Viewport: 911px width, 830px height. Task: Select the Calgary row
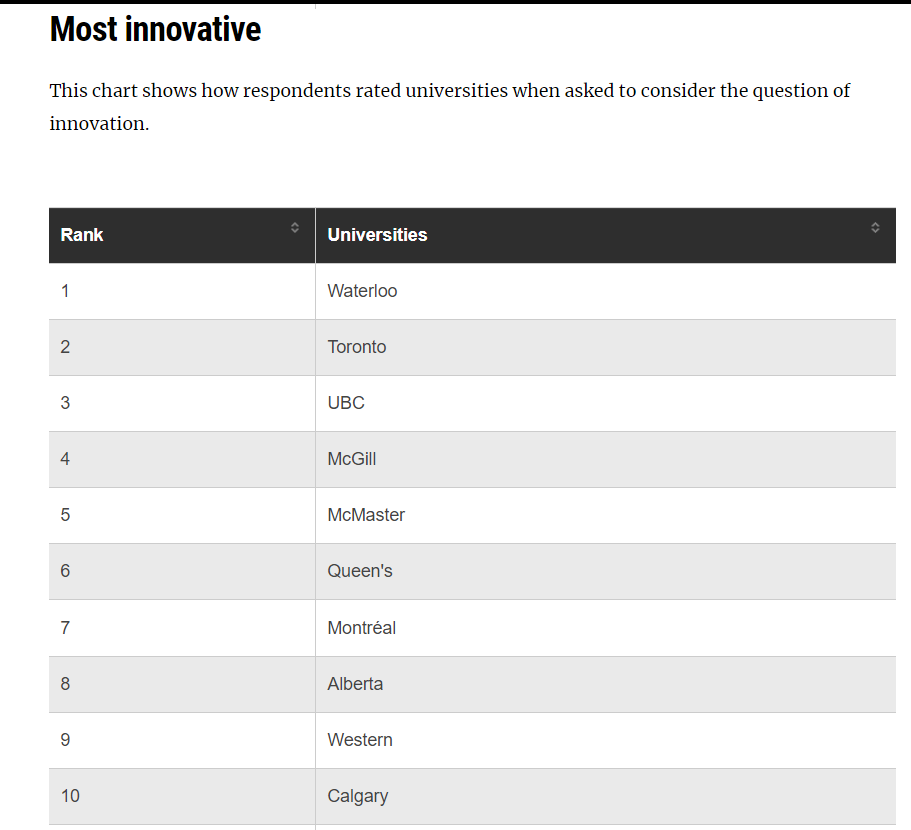(x=472, y=796)
